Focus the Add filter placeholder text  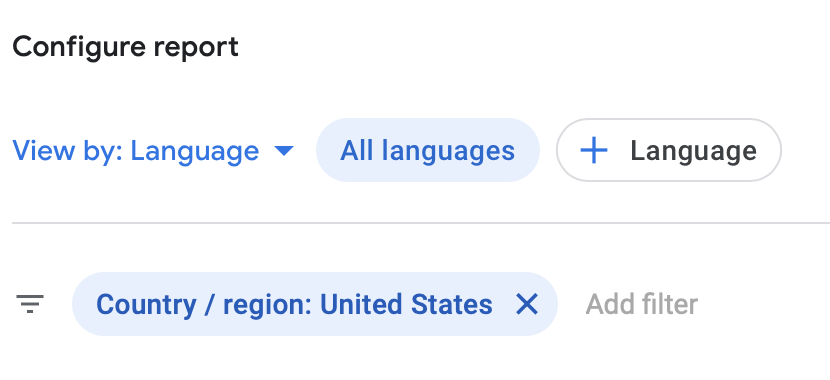(x=642, y=304)
